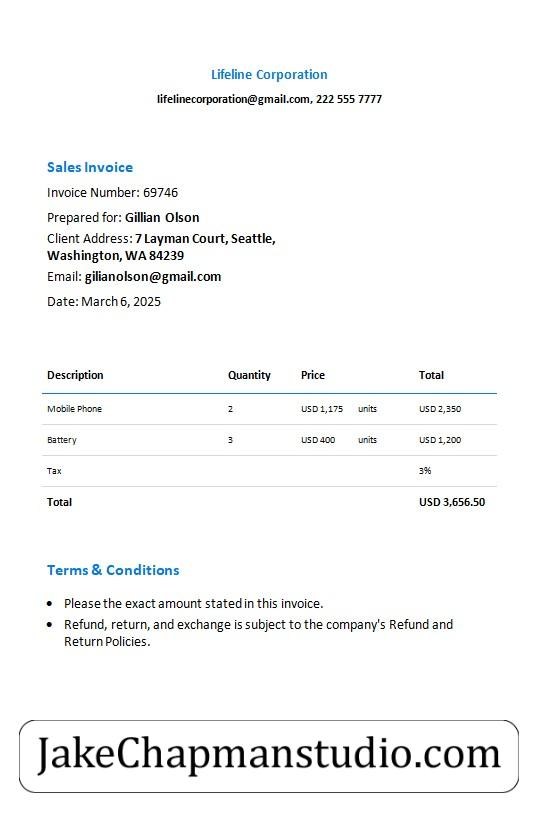Click the Battery row description
This screenshot has width=539, height=813.
[62, 440]
